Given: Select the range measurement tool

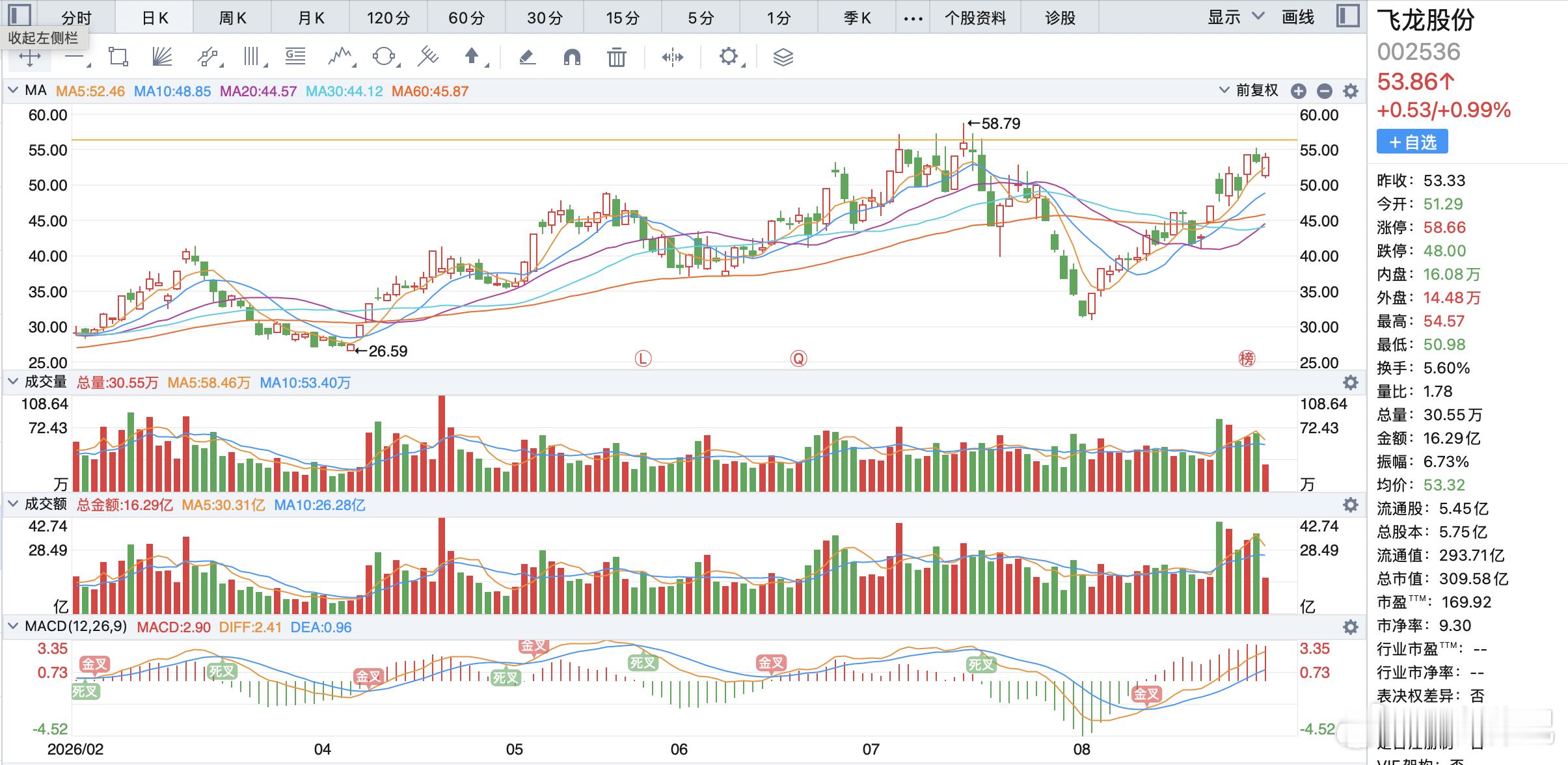Looking at the screenshot, I should (672, 57).
